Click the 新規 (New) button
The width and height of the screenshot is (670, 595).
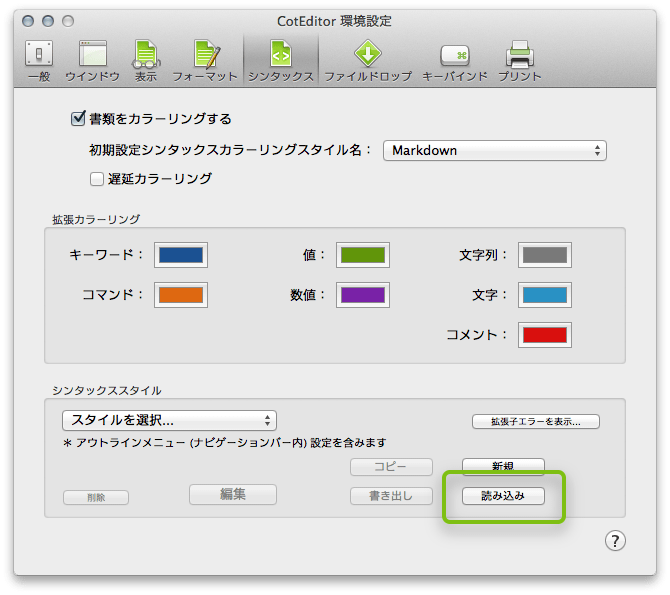coord(503,466)
